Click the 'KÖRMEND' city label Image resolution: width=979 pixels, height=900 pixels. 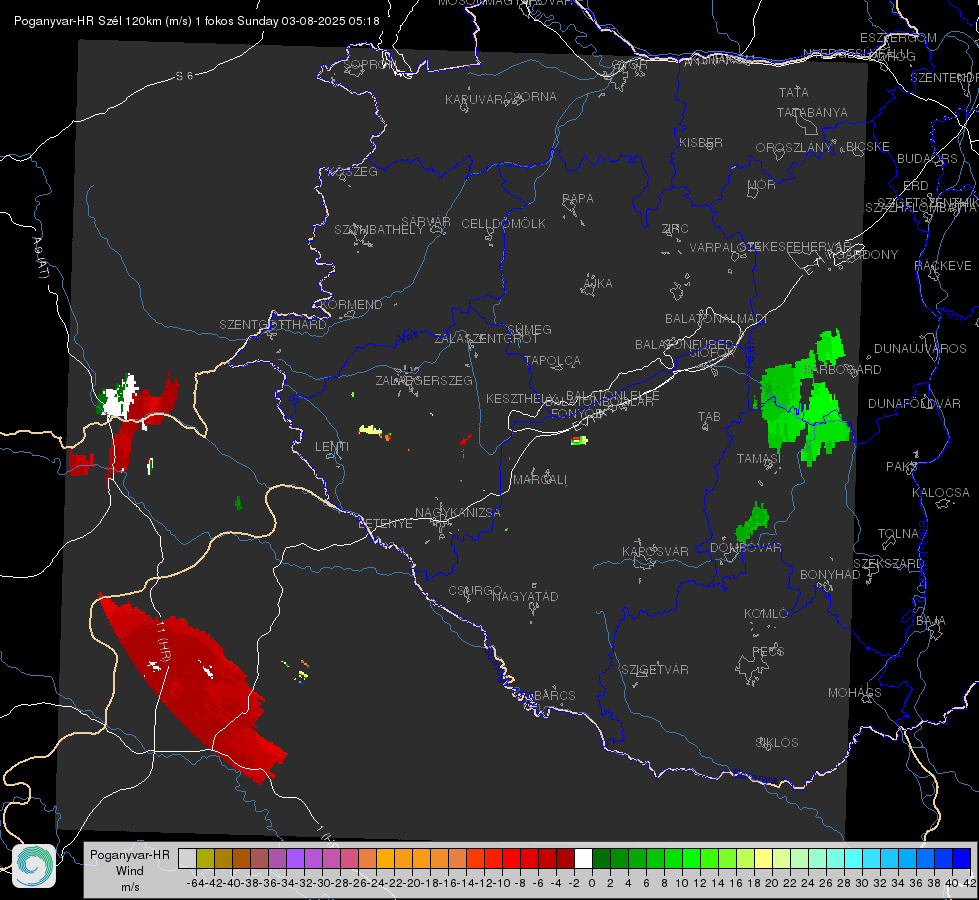(x=350, y=305)
